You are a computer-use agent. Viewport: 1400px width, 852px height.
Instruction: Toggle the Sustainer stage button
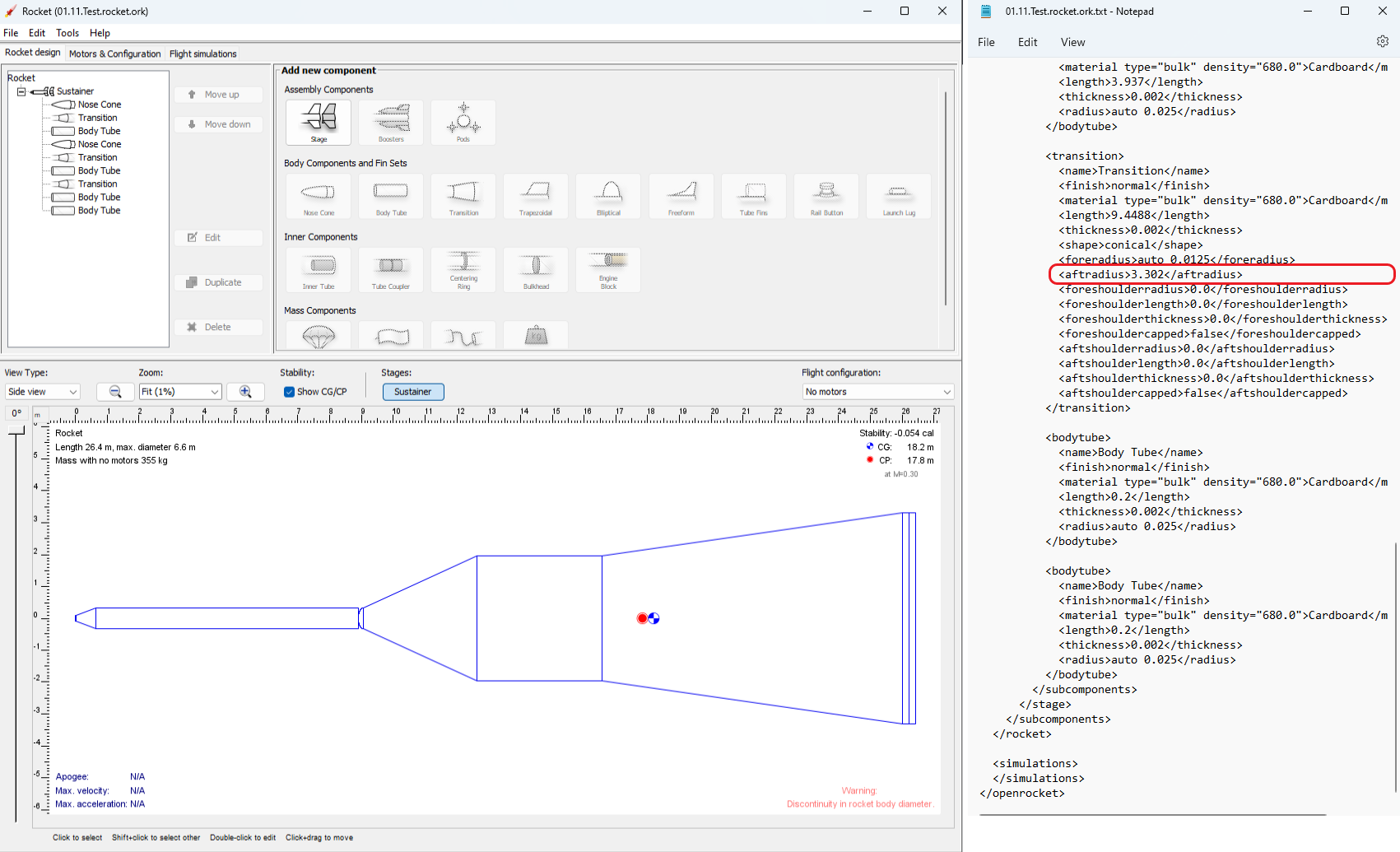(x=412, y=392)
